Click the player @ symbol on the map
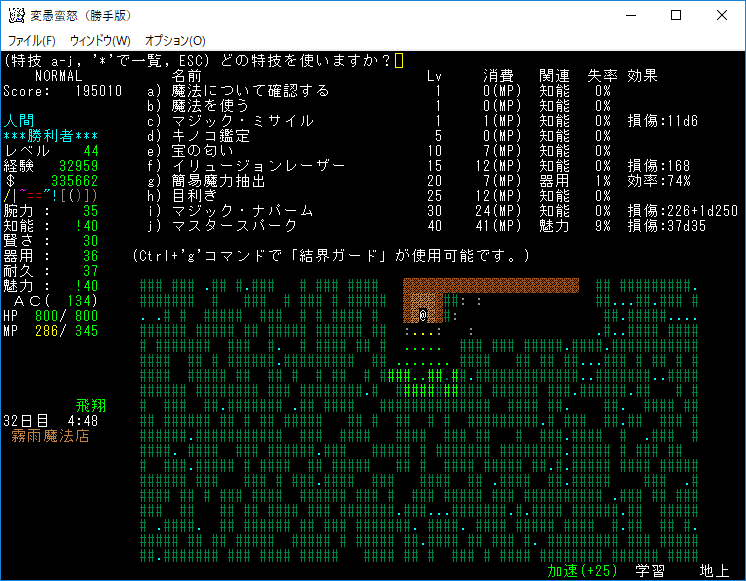 (x=423, y=315)
